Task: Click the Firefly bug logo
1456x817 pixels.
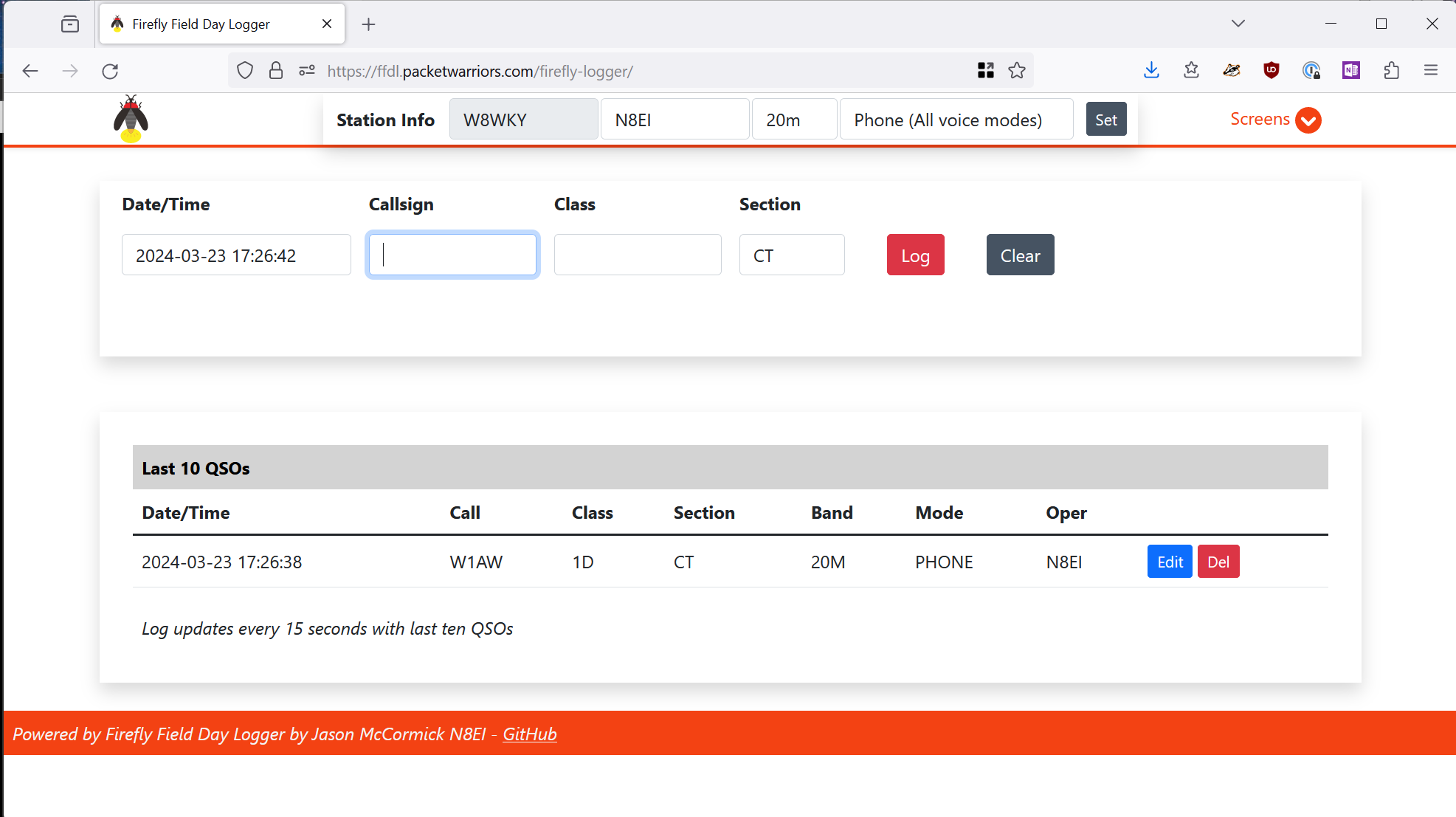Action: tap(131, 119)
